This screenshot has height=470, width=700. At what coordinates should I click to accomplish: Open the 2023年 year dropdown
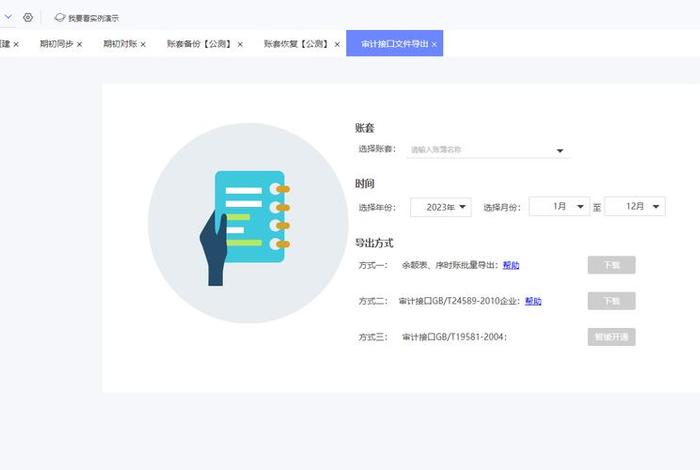[x=440, y=207]
